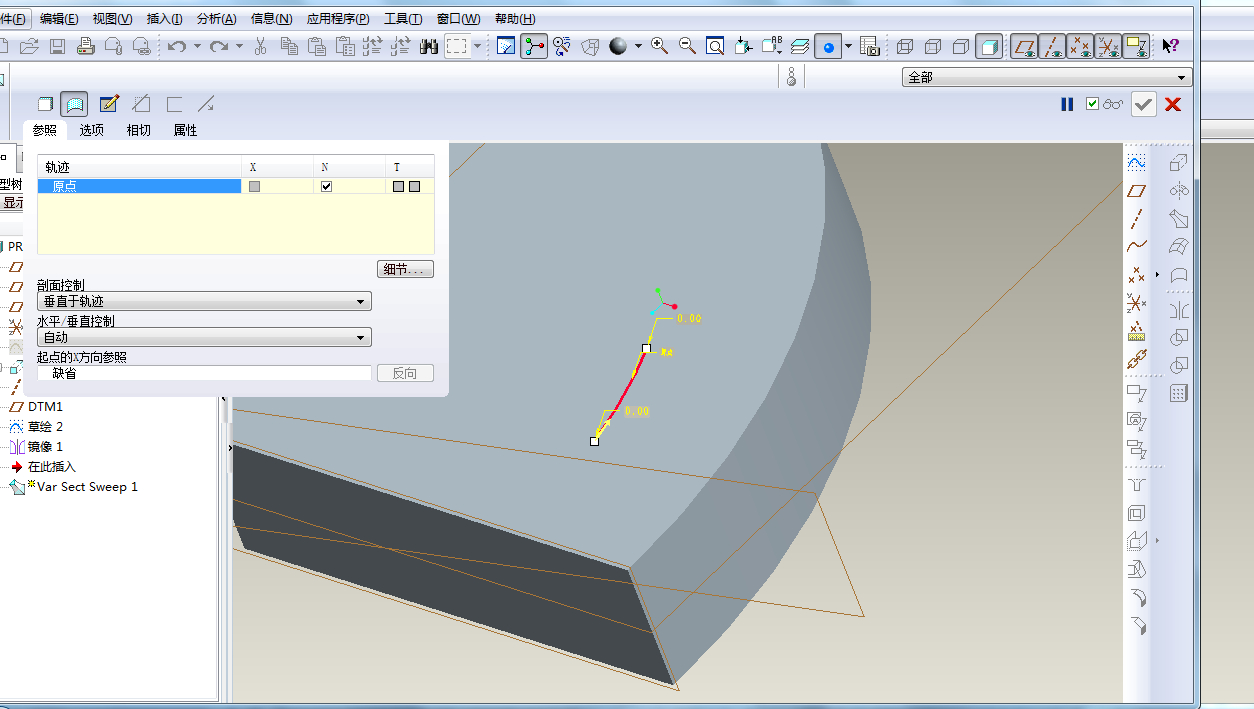This screenshot has width=1254, height=709.
Task: Open the 全部 selection filter dropdown
Action: [x=1046, y=77]
